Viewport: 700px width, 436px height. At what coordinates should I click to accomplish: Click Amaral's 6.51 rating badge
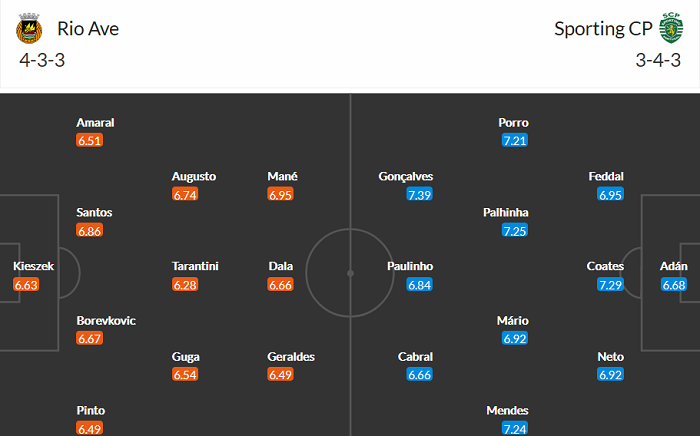click(89, 141)
